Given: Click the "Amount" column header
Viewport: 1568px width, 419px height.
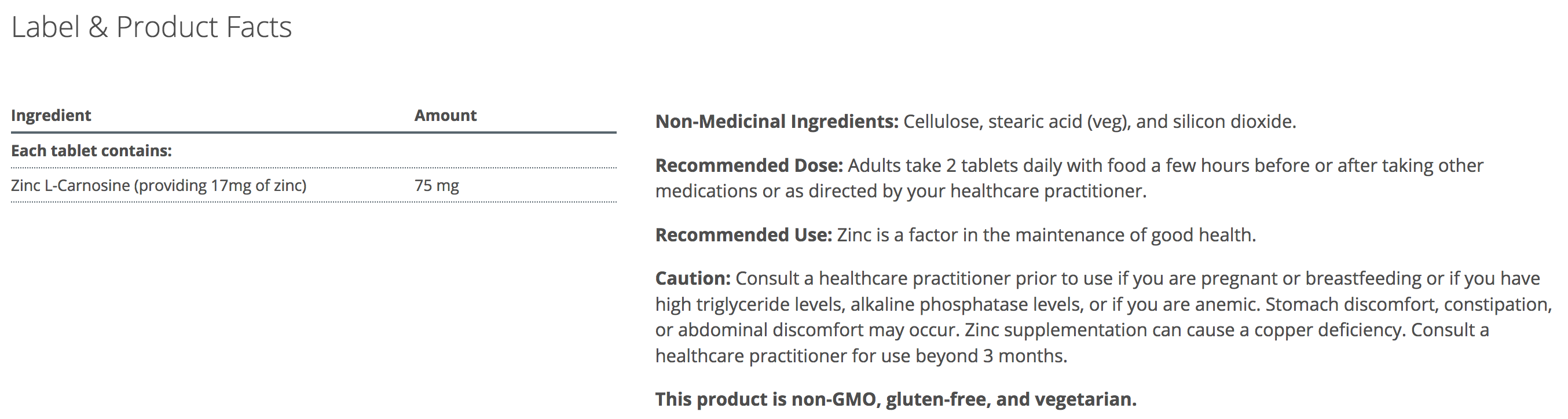Looking at the screenshot, I should [445, 116].
